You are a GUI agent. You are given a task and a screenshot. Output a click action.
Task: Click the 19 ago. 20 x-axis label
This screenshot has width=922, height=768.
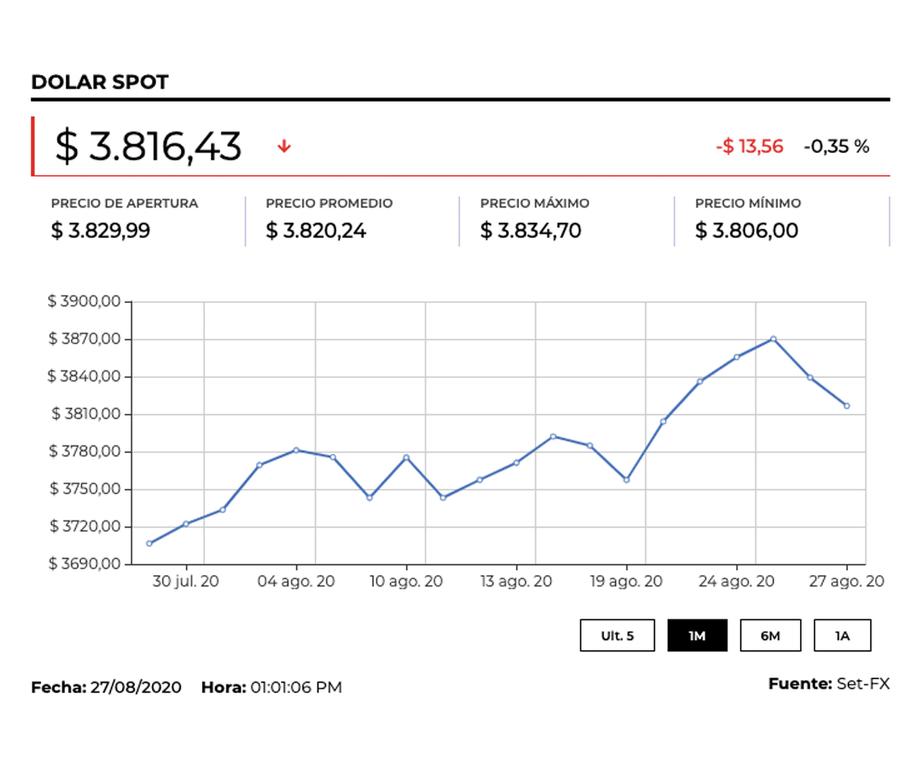[x=626, y=581]
